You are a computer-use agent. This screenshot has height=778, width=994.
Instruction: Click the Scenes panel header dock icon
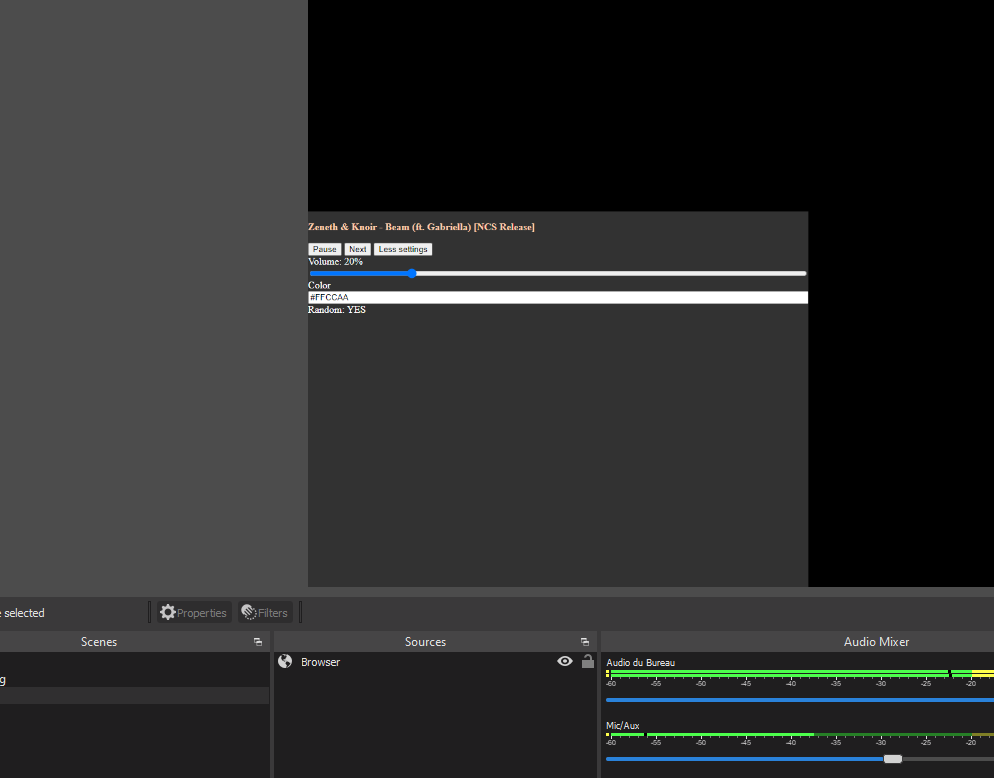point(258,641)
